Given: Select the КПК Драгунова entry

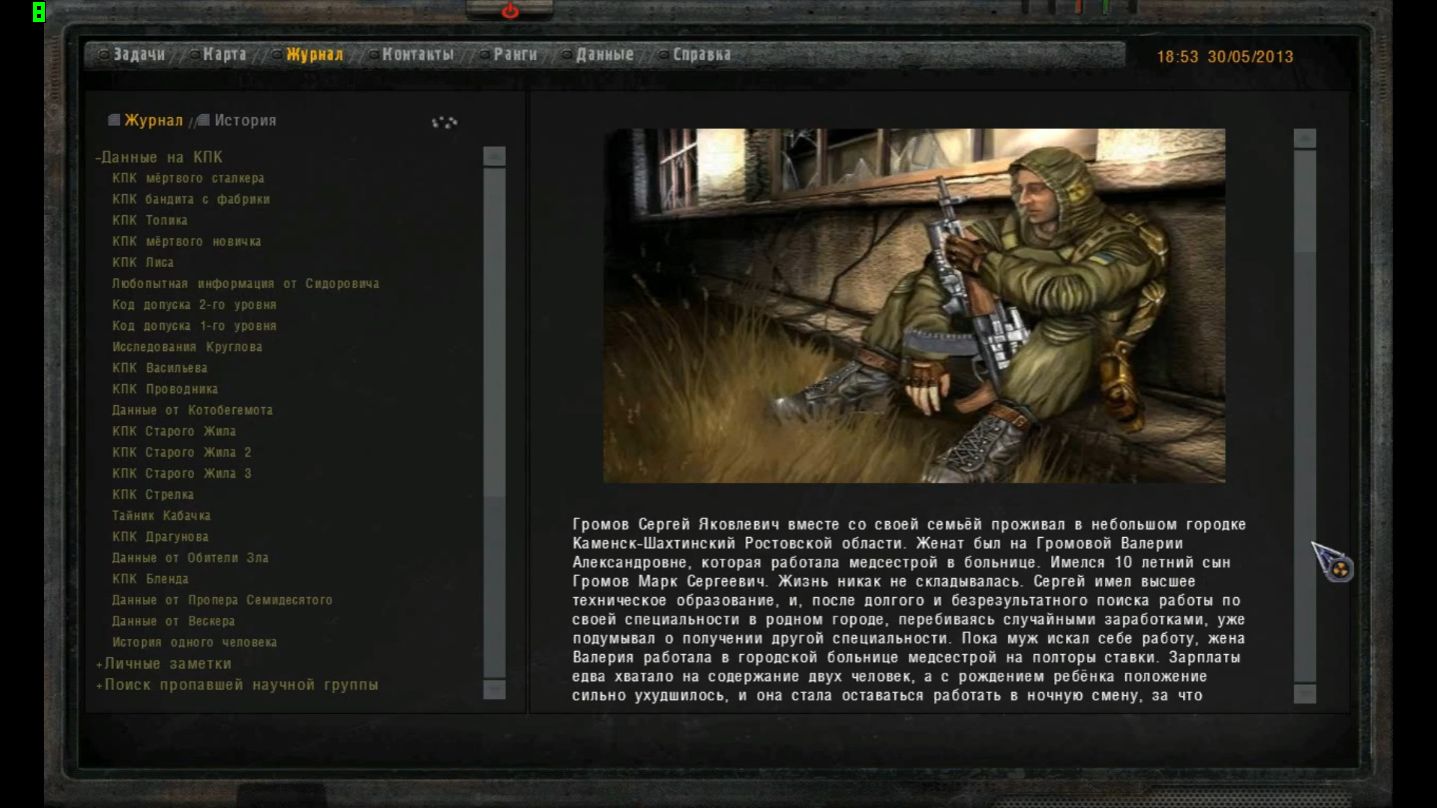Looking at the screenshot, I should coord(160,537).
